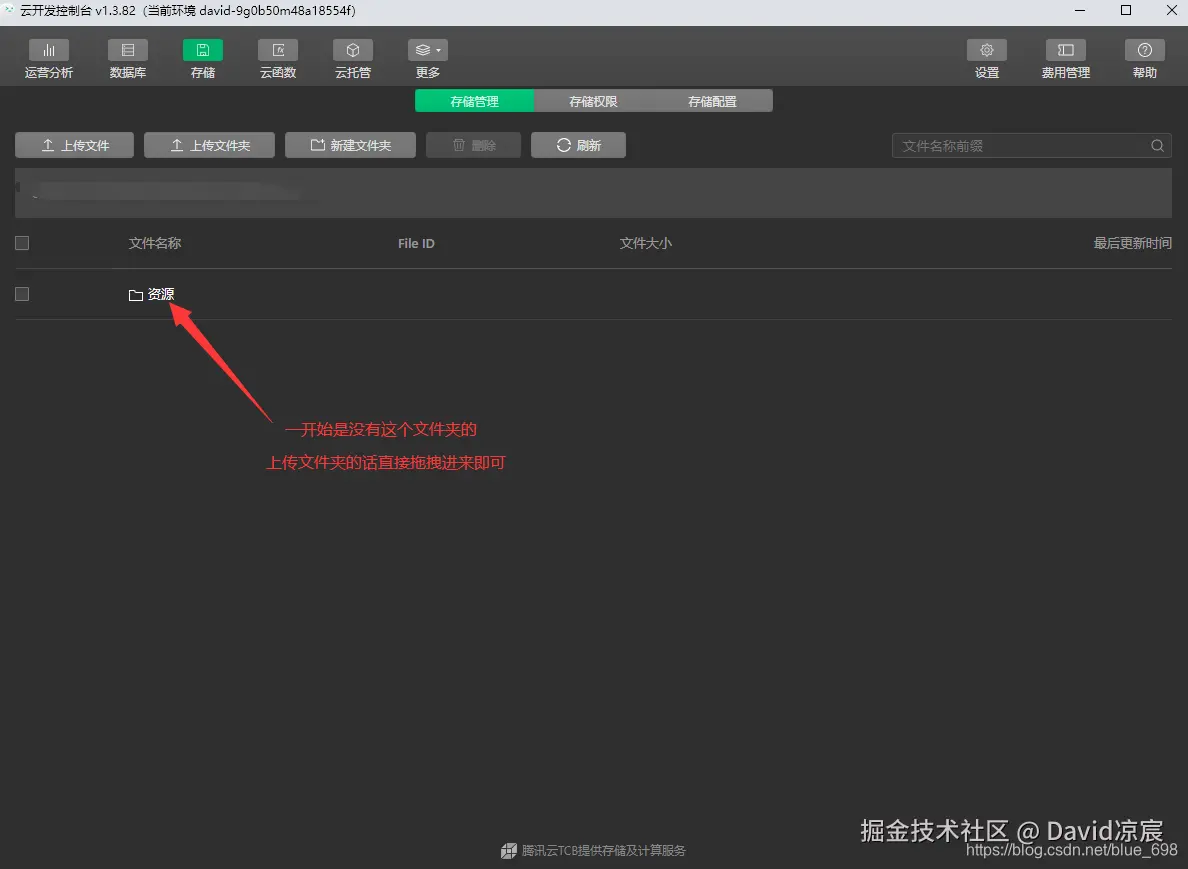This screenshot has width=1188, height=869.
Task: Open the 运营分析 panel
Action: click(x=48, y=57)
